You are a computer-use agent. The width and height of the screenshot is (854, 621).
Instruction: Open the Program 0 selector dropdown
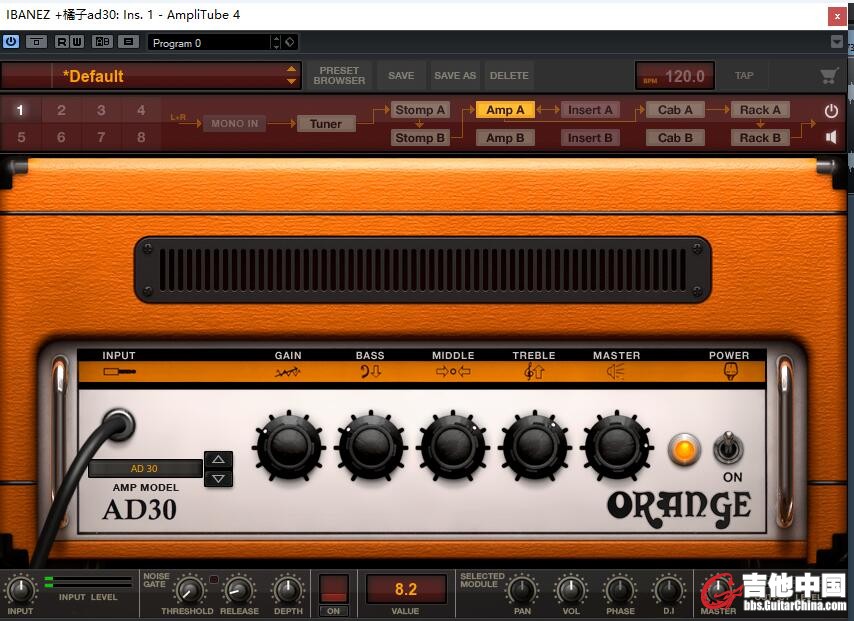pos(276,43)
